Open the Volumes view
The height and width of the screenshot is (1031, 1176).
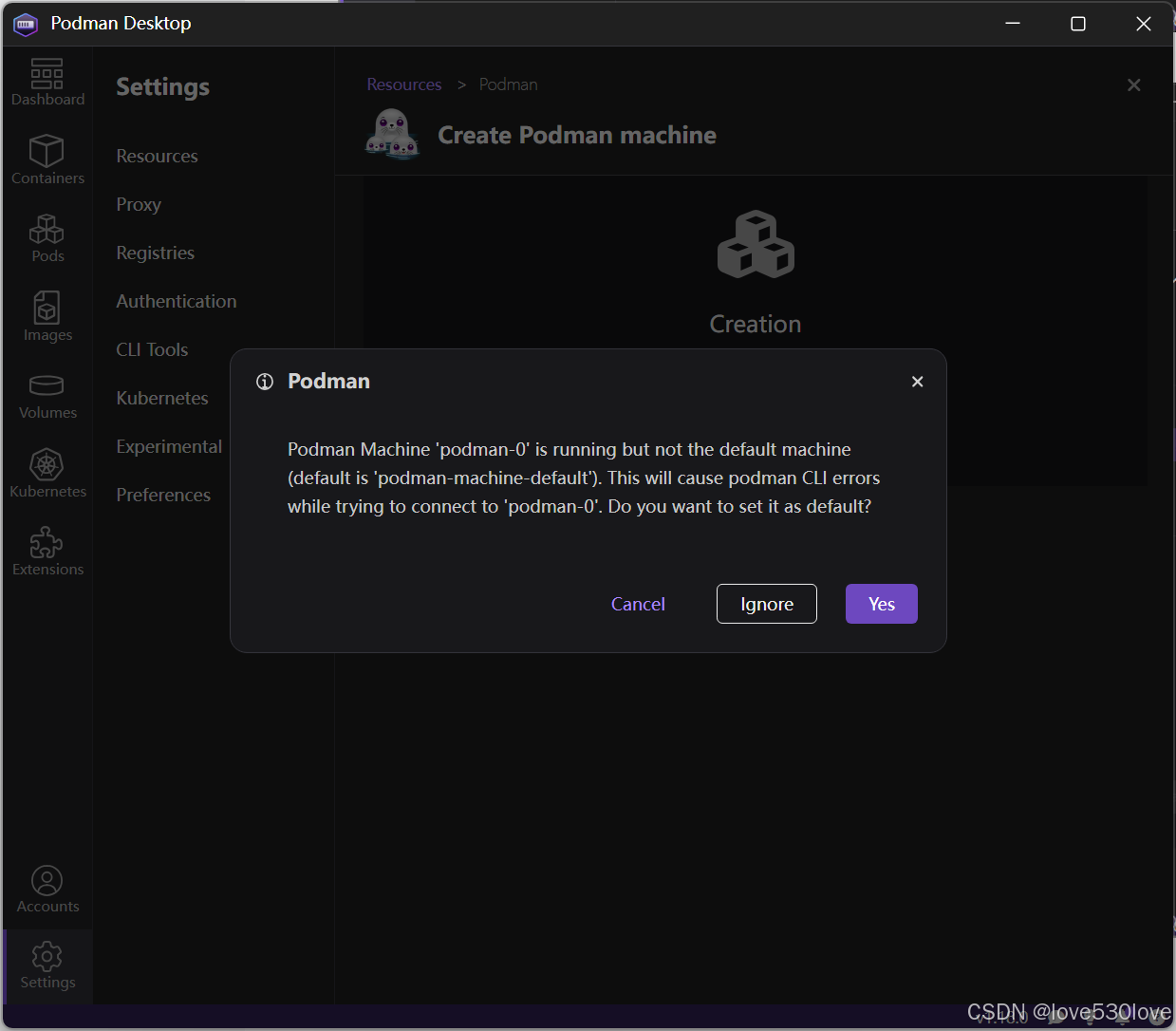point(47,396)
